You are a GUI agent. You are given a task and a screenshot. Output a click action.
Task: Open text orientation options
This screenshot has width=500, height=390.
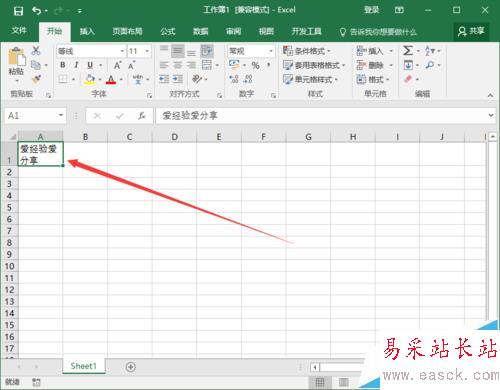(x=197, y=79)
